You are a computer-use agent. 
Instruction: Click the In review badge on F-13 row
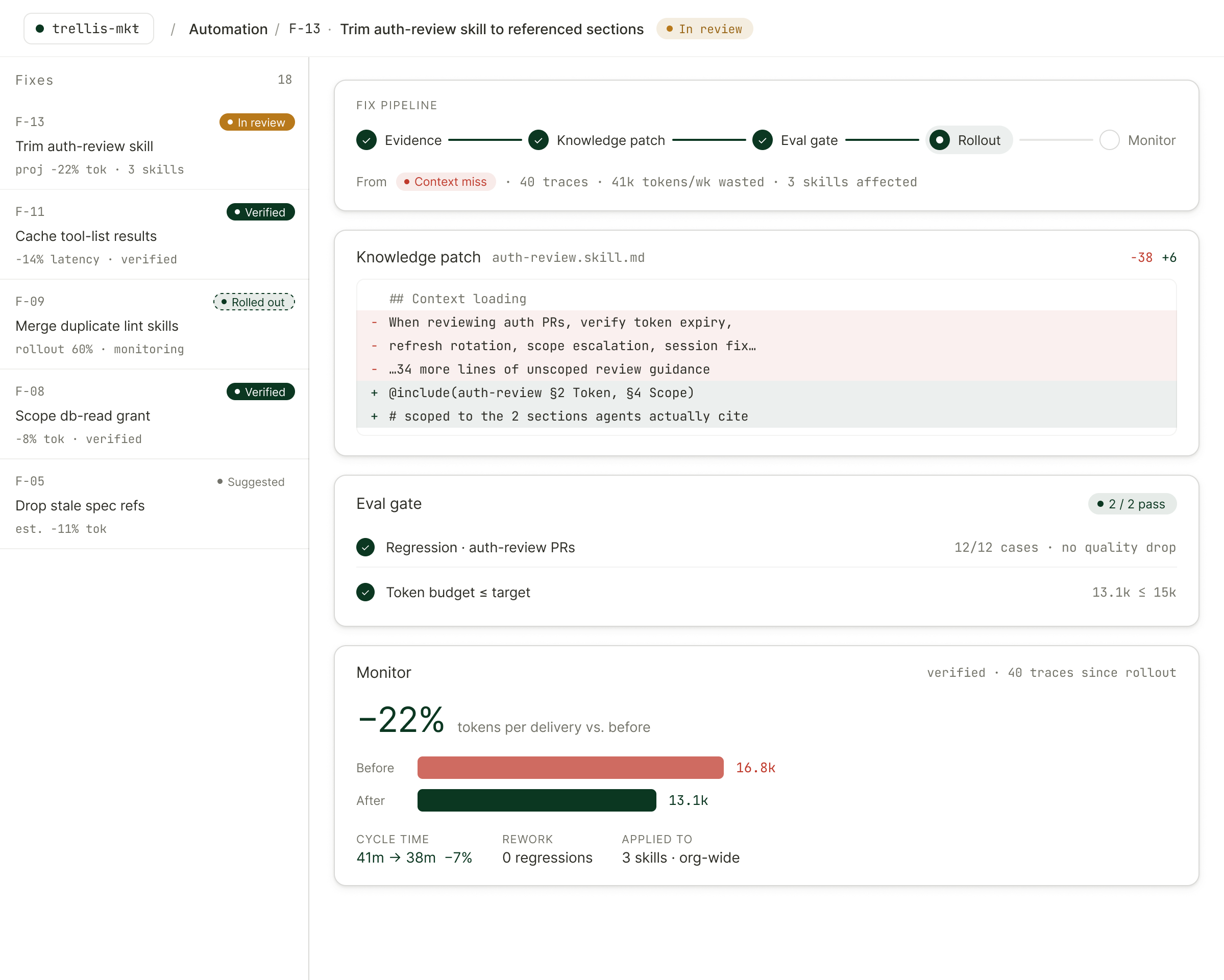[257, 122]
